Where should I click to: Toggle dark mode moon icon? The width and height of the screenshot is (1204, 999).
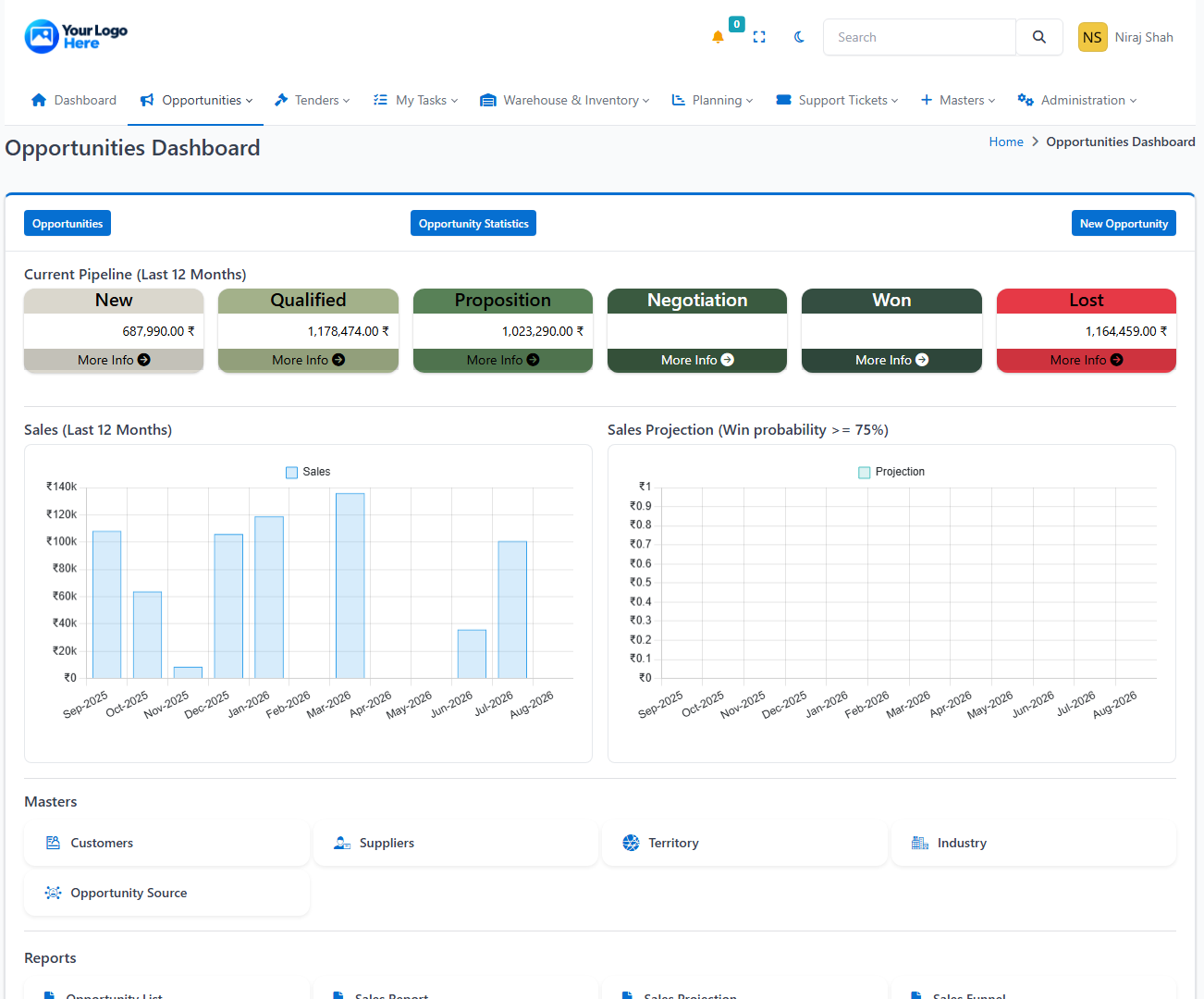tap(800, 37)
